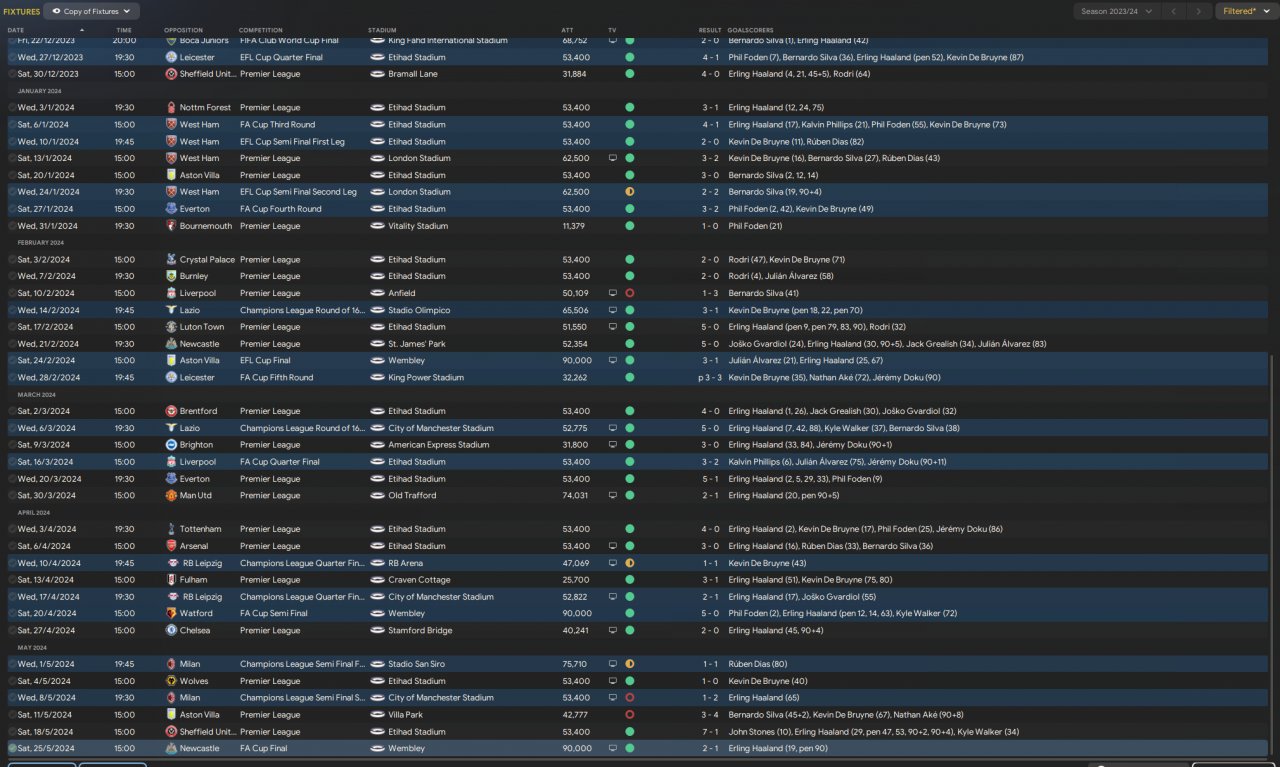
Task: Open the Copy of Fixtures view dropdown
Action: [92, 11]
